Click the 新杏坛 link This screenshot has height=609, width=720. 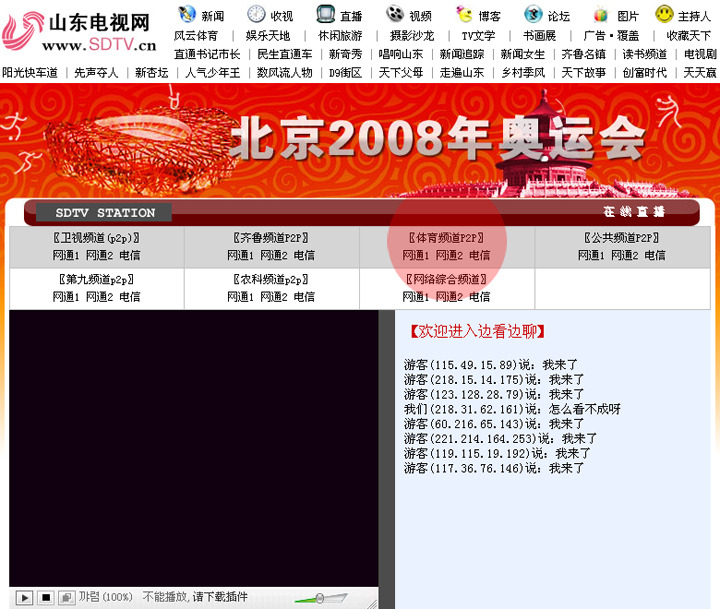click(152, 73)
